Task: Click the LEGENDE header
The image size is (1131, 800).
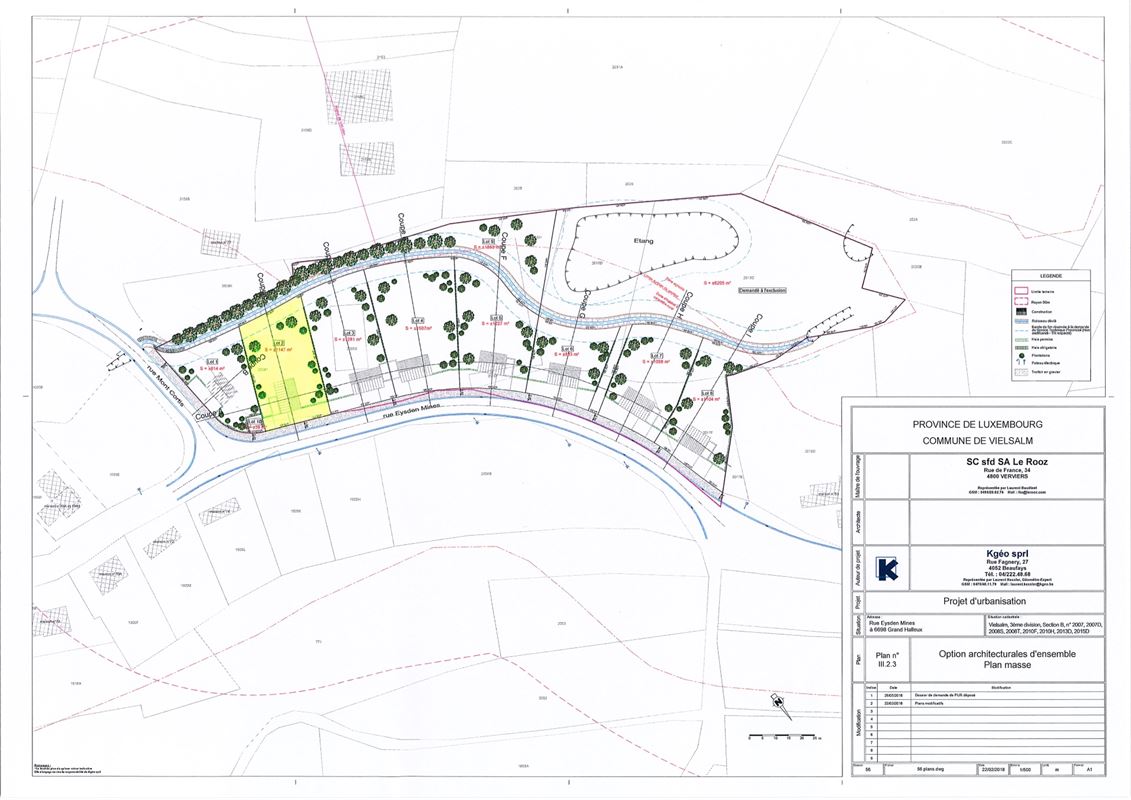Action: (x=1049, y=275)
